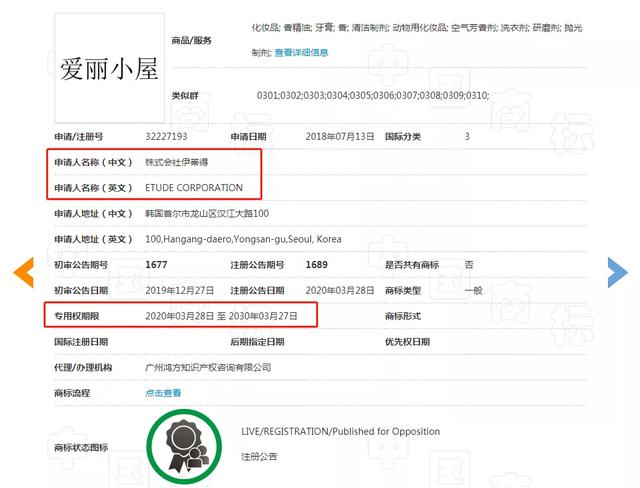The height and width of the screenshot is (488, 640).
Task: Select Chinese address 韩国首尔市龙山区汉江大路100
Action: (x=207, y=213)
